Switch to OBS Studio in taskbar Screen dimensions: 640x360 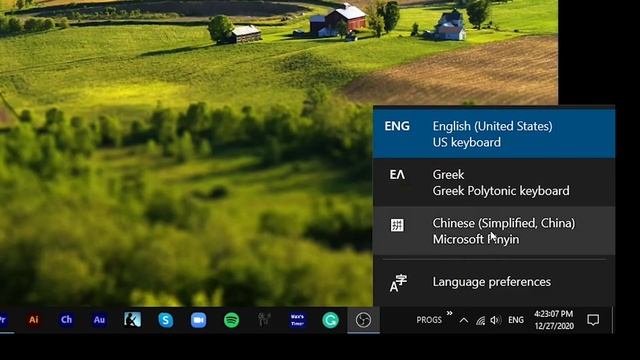tap(363, 320)
